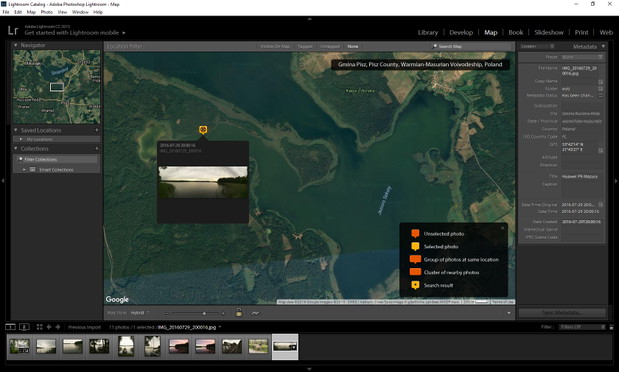Click the lock markers padlock icon
Screen dimensions: 619x372
pyautogui.click(x=239, y=312)
